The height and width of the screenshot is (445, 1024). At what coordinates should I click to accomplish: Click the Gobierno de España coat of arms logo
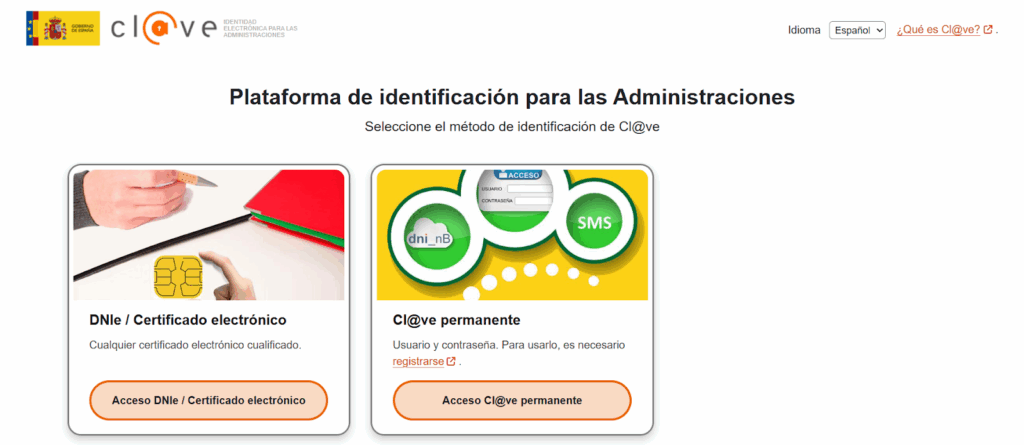63,28
